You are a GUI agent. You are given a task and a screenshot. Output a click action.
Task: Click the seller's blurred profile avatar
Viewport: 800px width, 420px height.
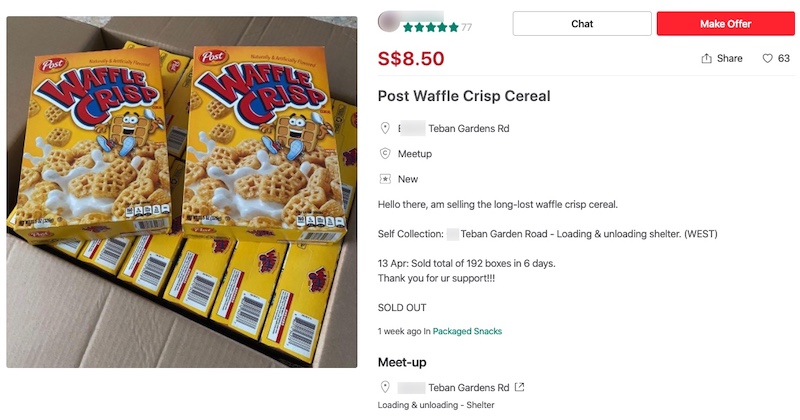(391, 20)
